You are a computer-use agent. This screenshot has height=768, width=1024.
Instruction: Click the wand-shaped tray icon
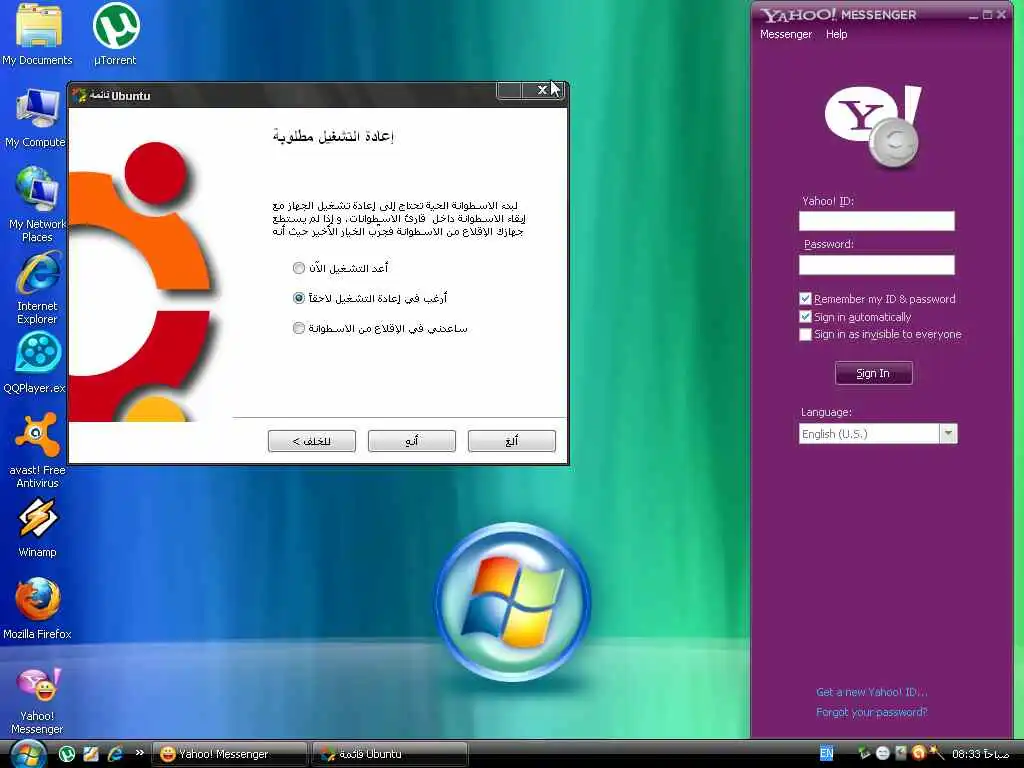pyautogui.click(x=936, y=753)
